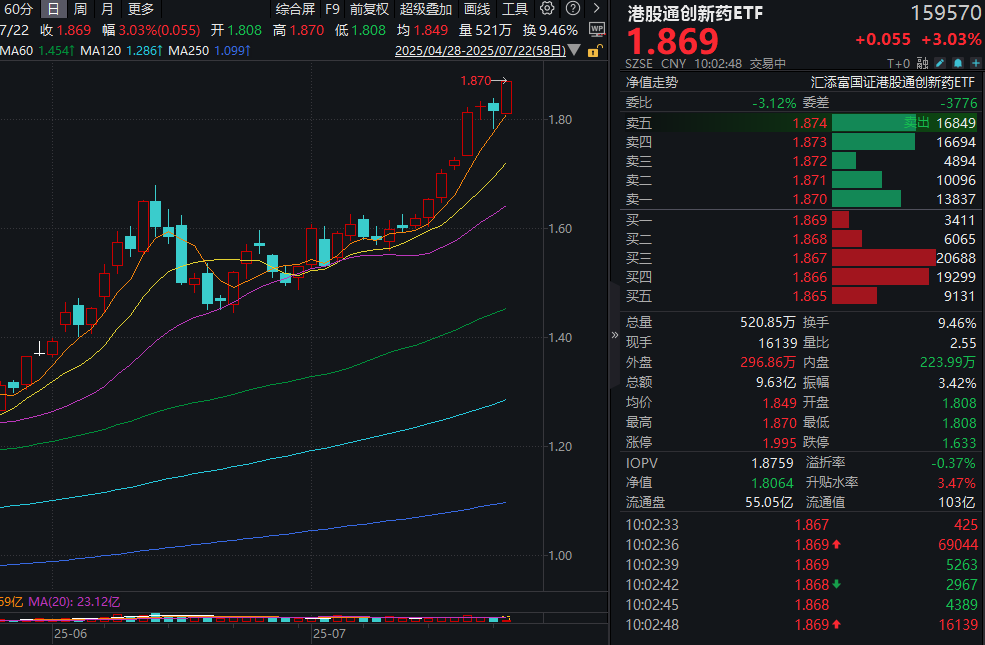
Task: Open the WP document icon below the toolbar
Action: coord(597,29)
